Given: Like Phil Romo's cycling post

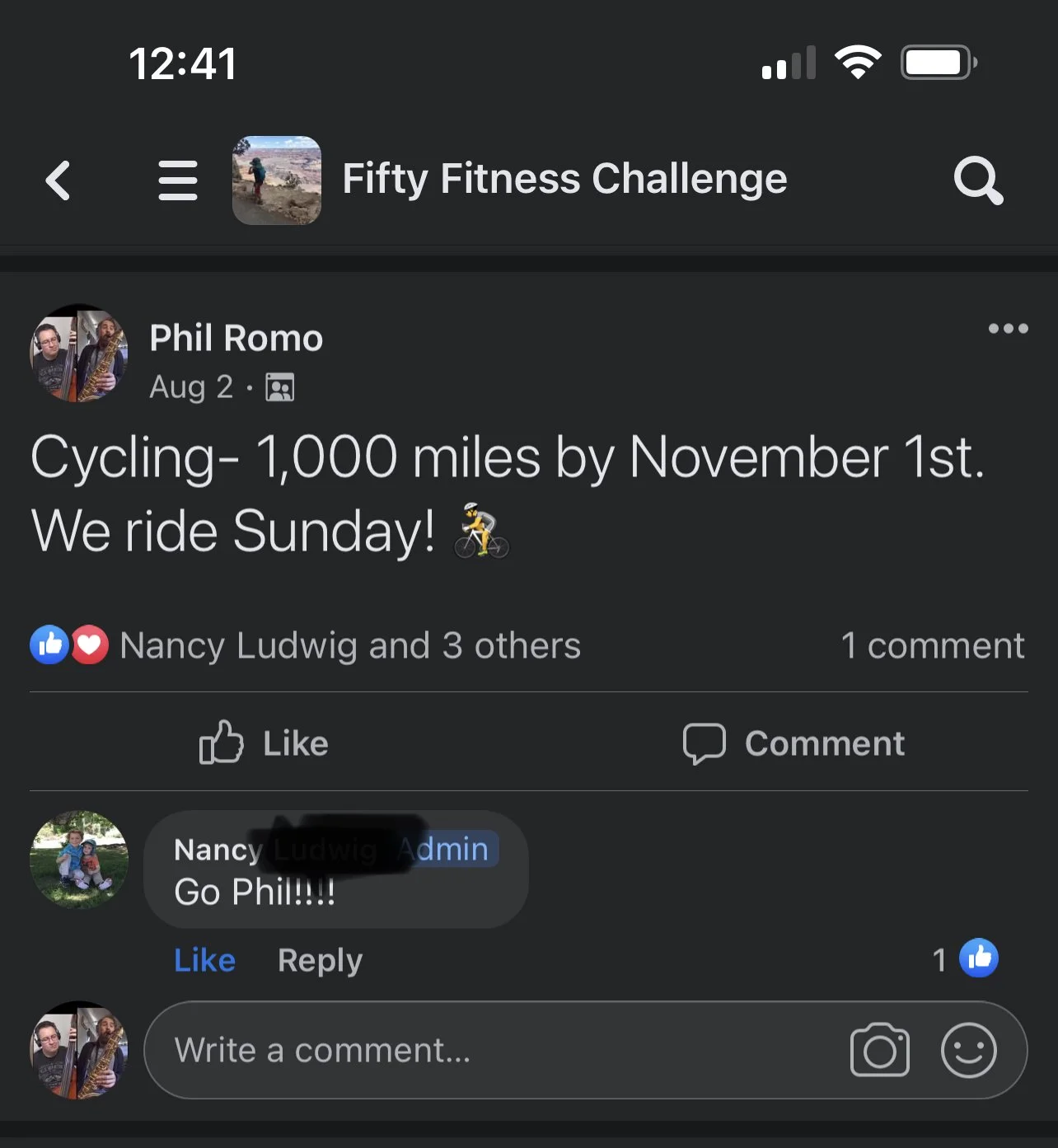Looking at the screenshot, I should point(264,743).
